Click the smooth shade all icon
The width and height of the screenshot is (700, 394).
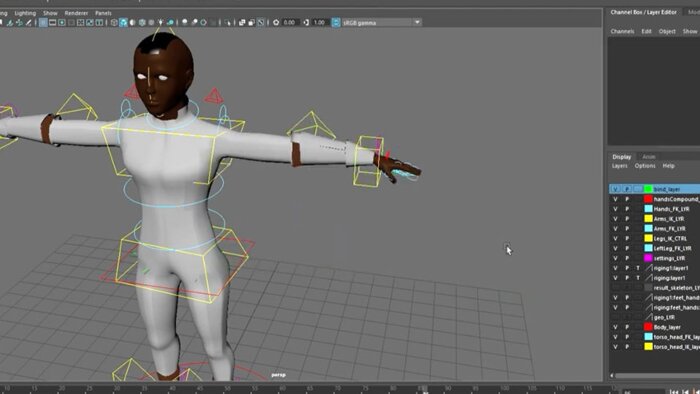pos(123,22)
